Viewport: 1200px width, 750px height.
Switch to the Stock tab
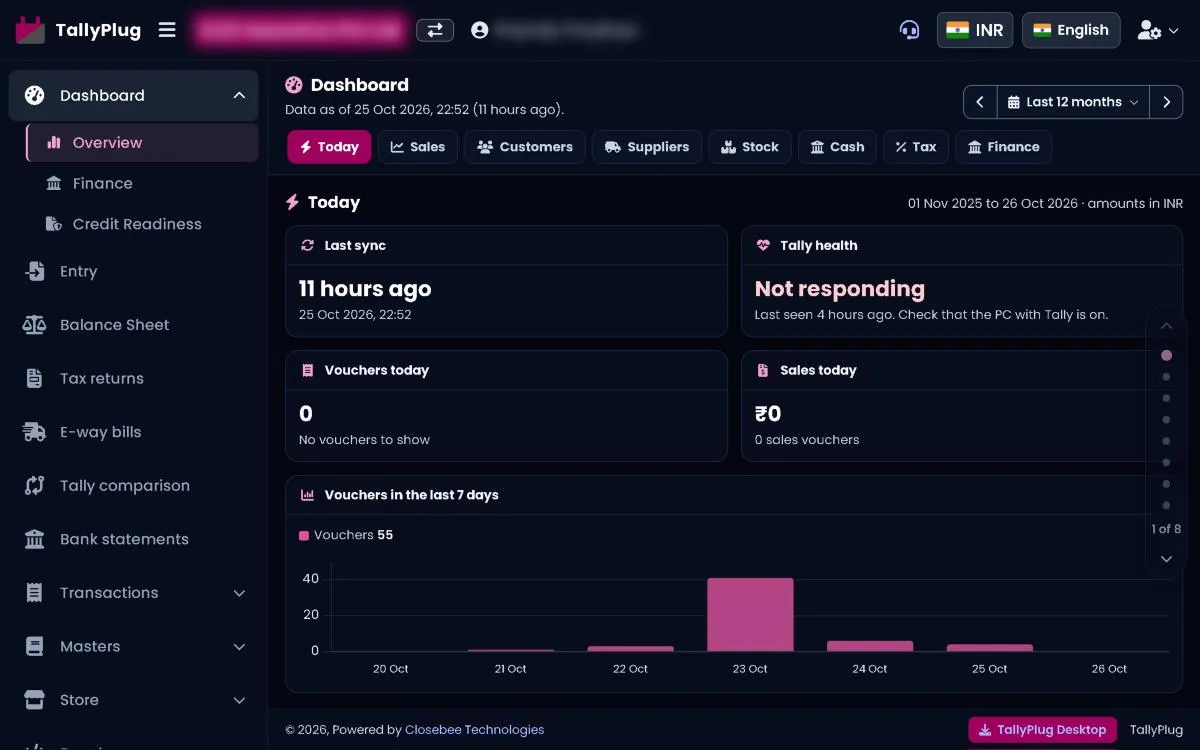pos(750,147)
